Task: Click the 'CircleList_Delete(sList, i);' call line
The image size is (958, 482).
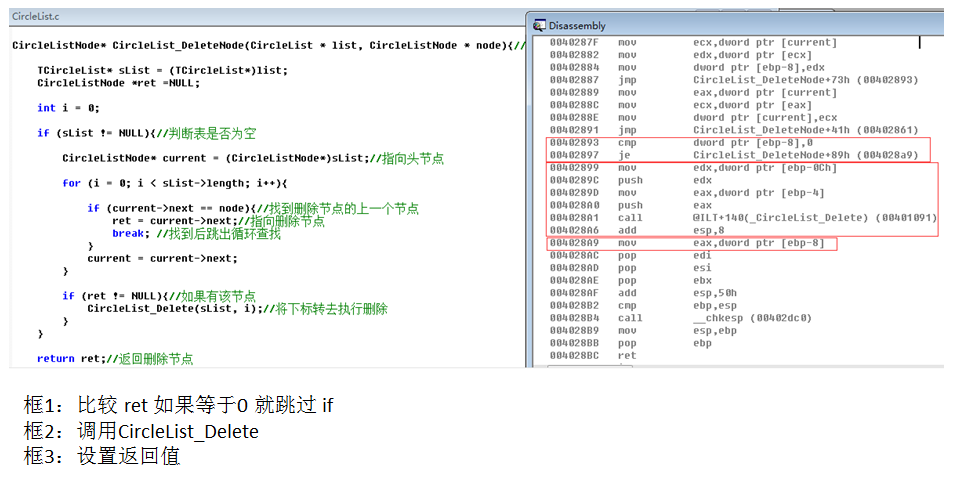Action: [x=237, y=309]
